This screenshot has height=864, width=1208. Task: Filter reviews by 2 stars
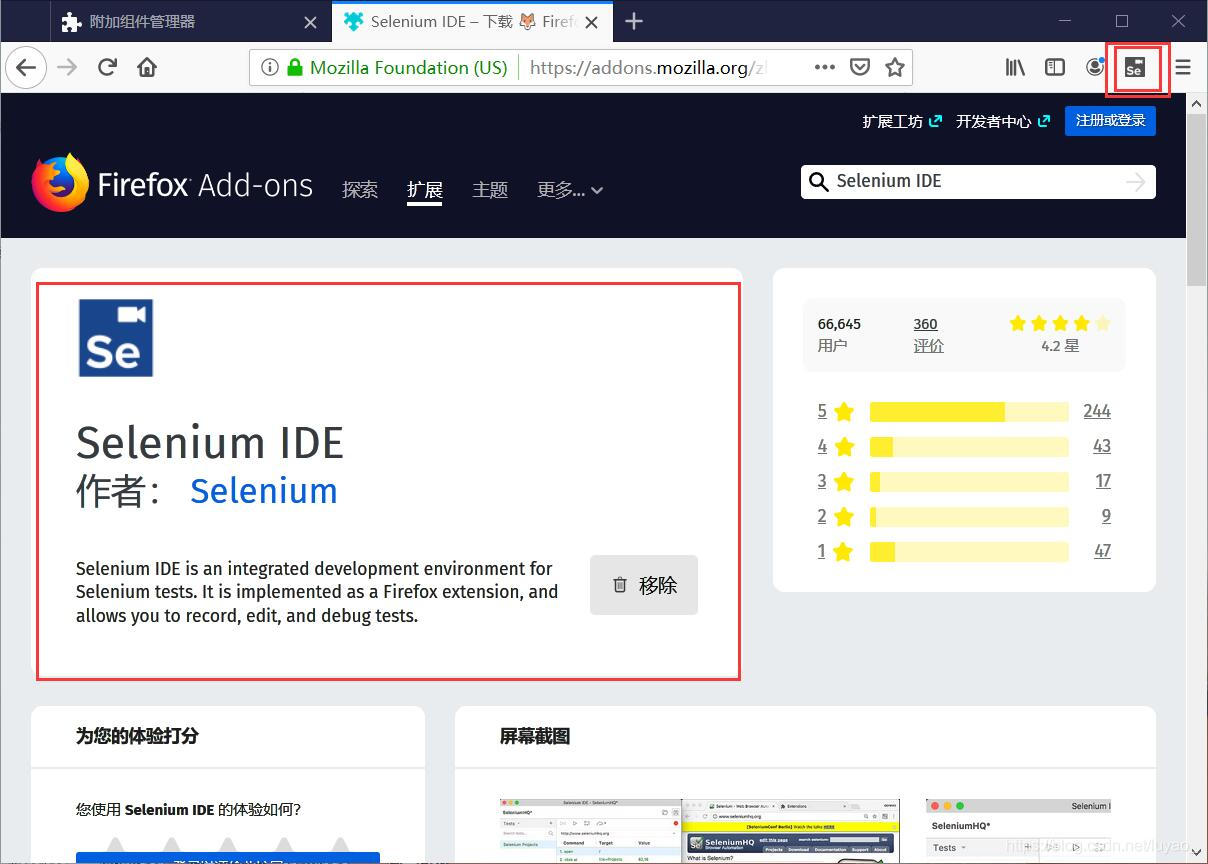[x=836, y=516]
